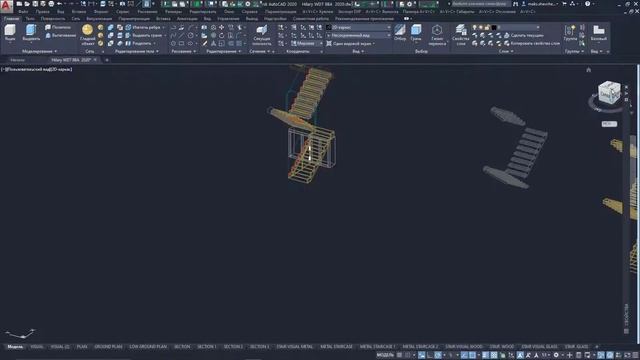Select the Line tool in Рисование panel
640x360 pixels.
tap(182, 36)
